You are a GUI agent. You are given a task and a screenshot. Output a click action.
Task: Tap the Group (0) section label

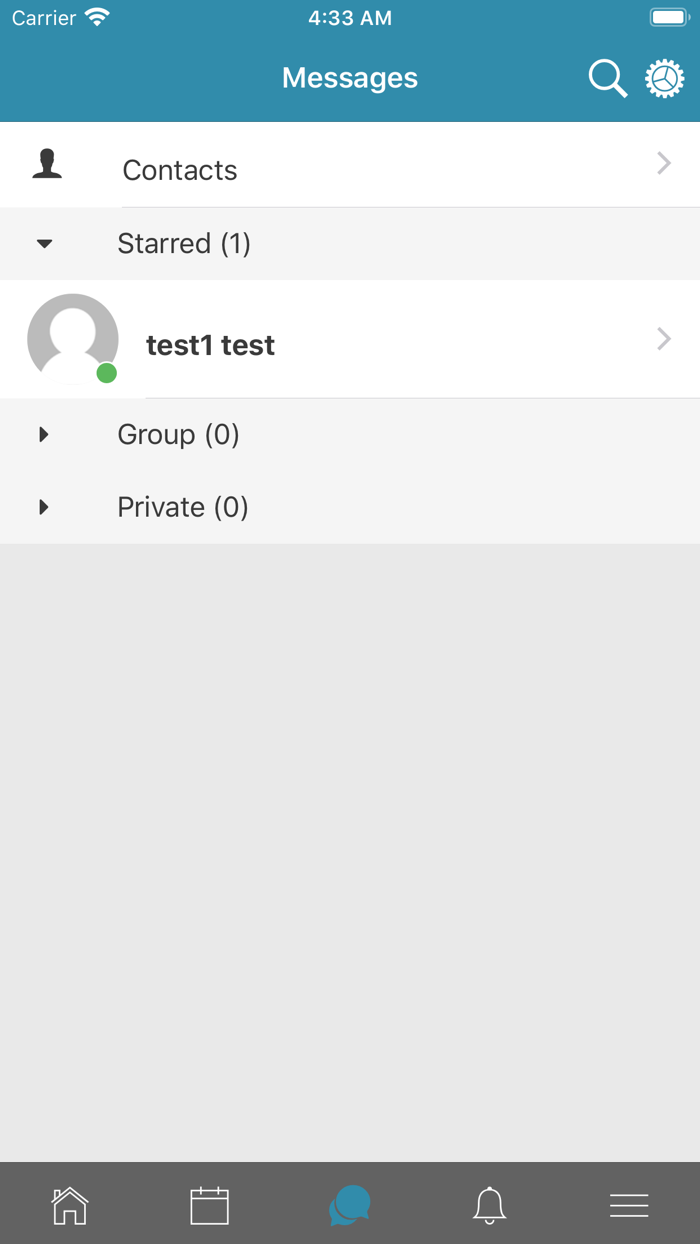pyautogui.click(x=178, y=434)
